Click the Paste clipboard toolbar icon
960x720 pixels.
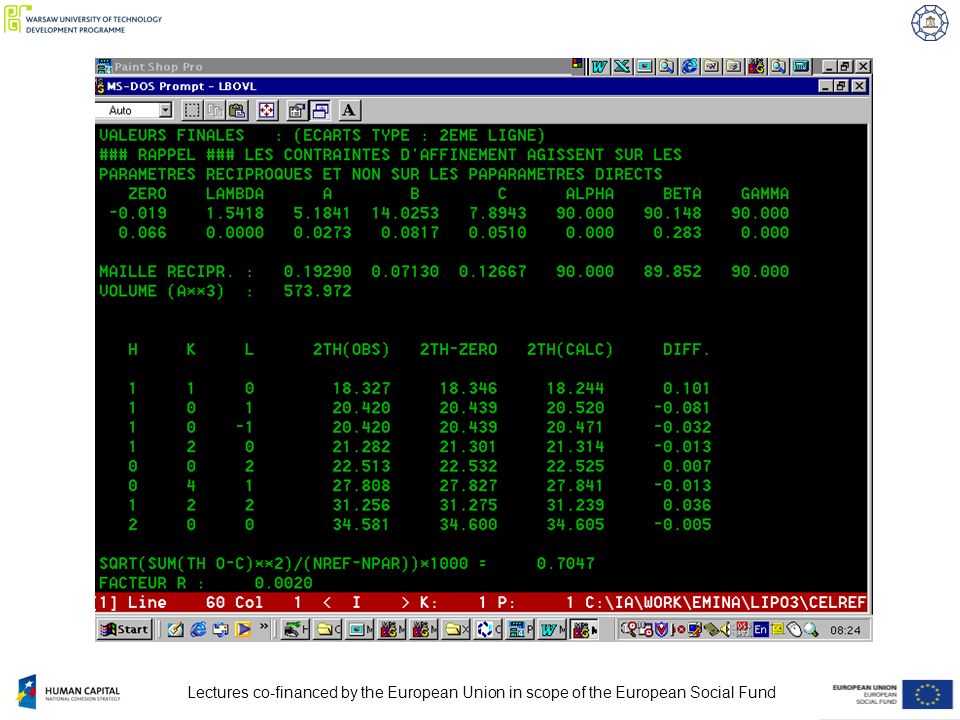(237, 110)
